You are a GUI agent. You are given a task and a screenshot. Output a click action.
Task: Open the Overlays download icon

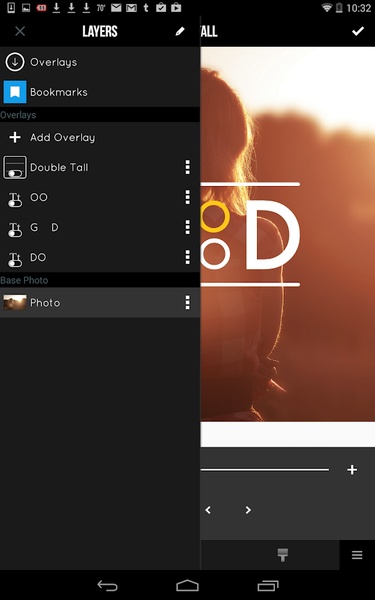[15, 62]
